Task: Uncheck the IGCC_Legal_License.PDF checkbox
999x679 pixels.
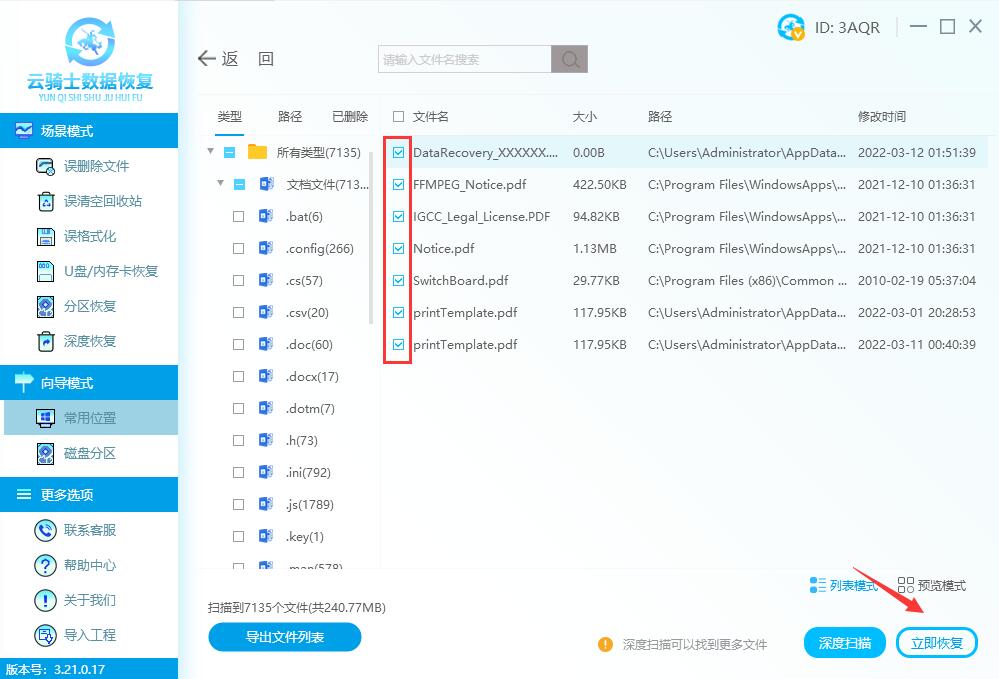Action: (x=398, y=217)
